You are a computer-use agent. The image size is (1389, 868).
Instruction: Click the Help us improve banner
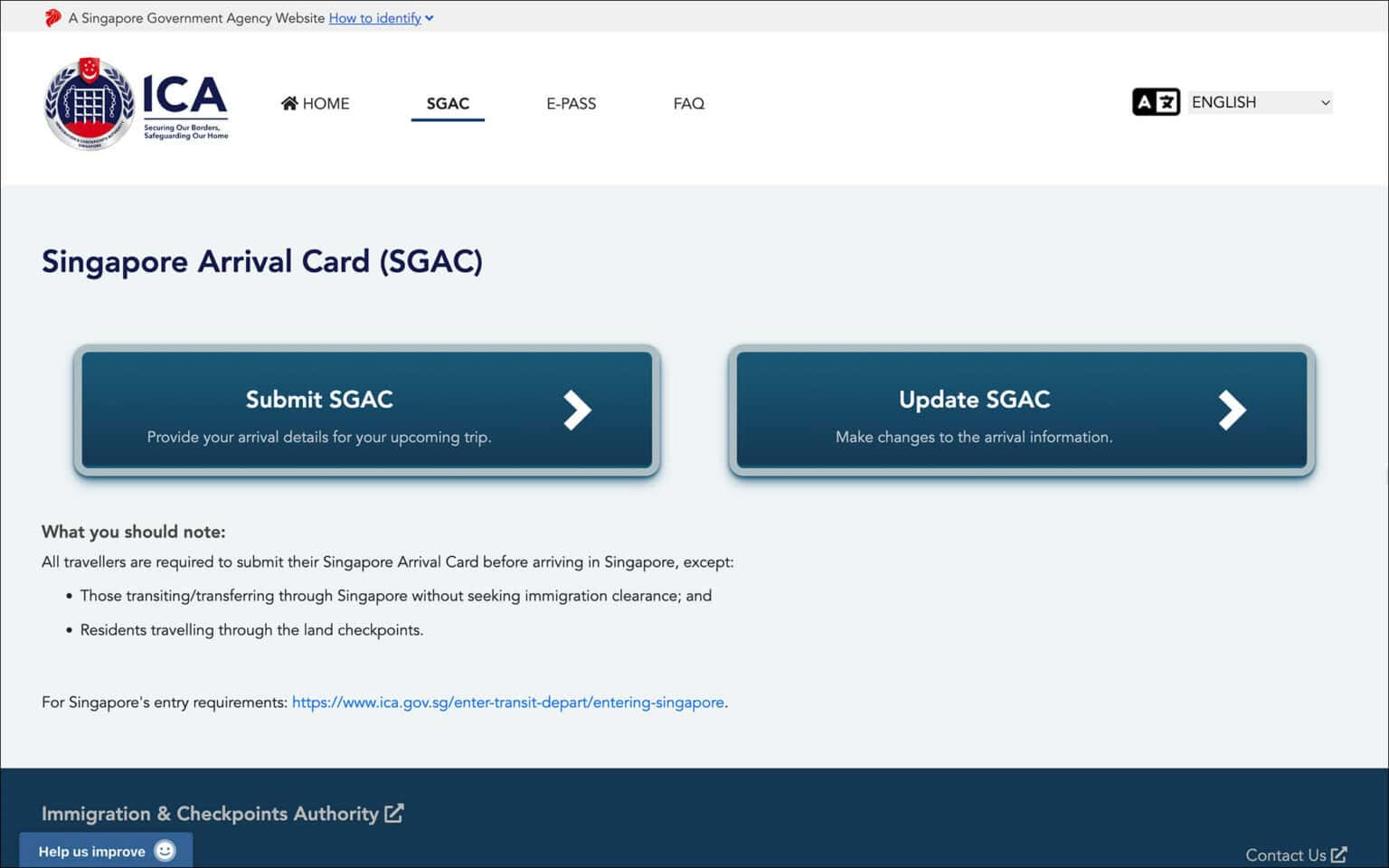point(92,851)
